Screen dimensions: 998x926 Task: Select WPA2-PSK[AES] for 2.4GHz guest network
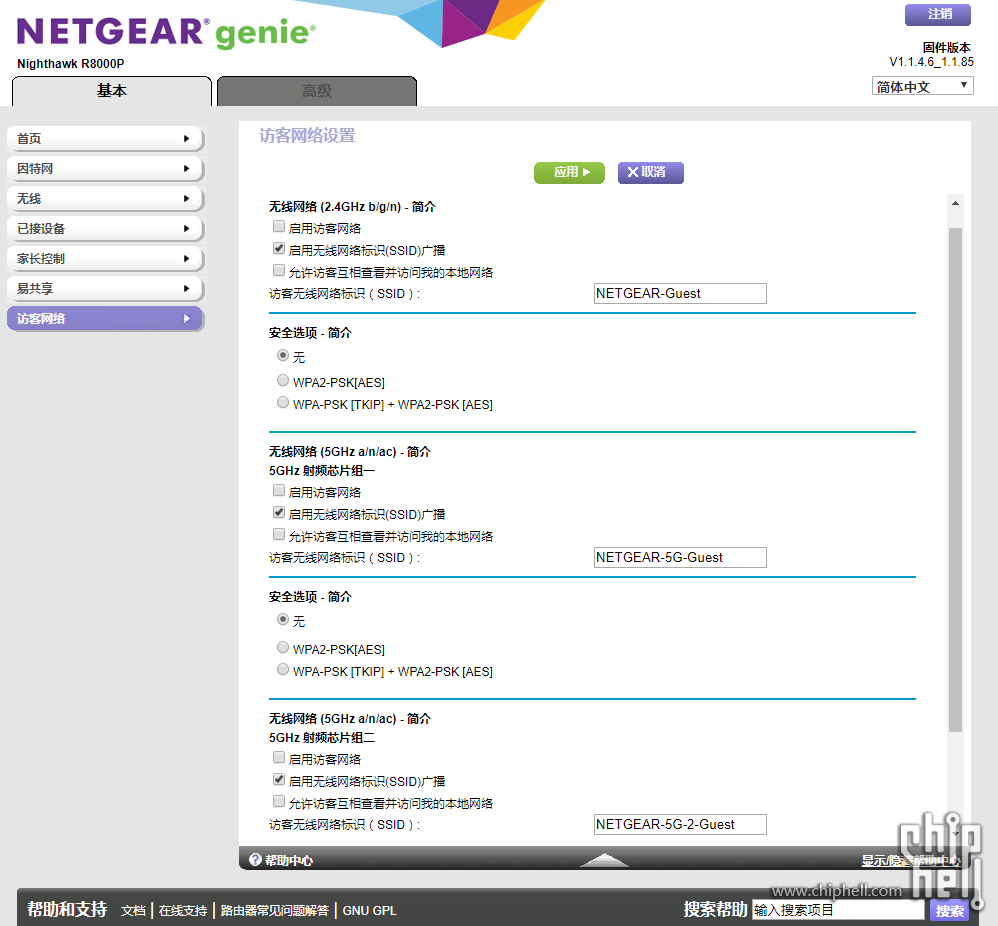283,381
